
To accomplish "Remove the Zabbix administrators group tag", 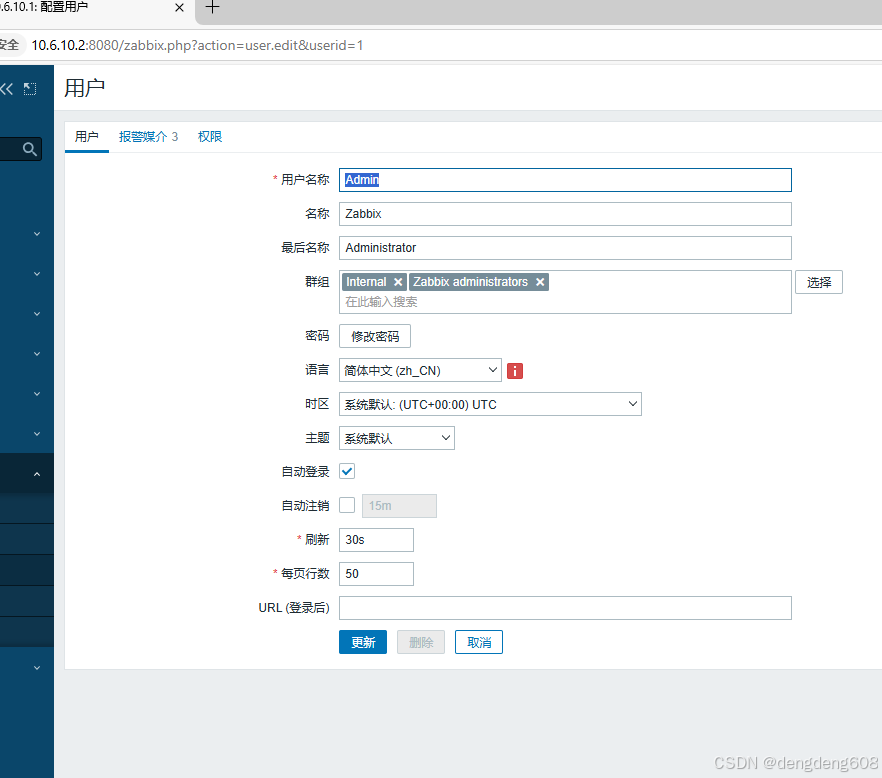I will pyautogui.click(x=540, y=282).
